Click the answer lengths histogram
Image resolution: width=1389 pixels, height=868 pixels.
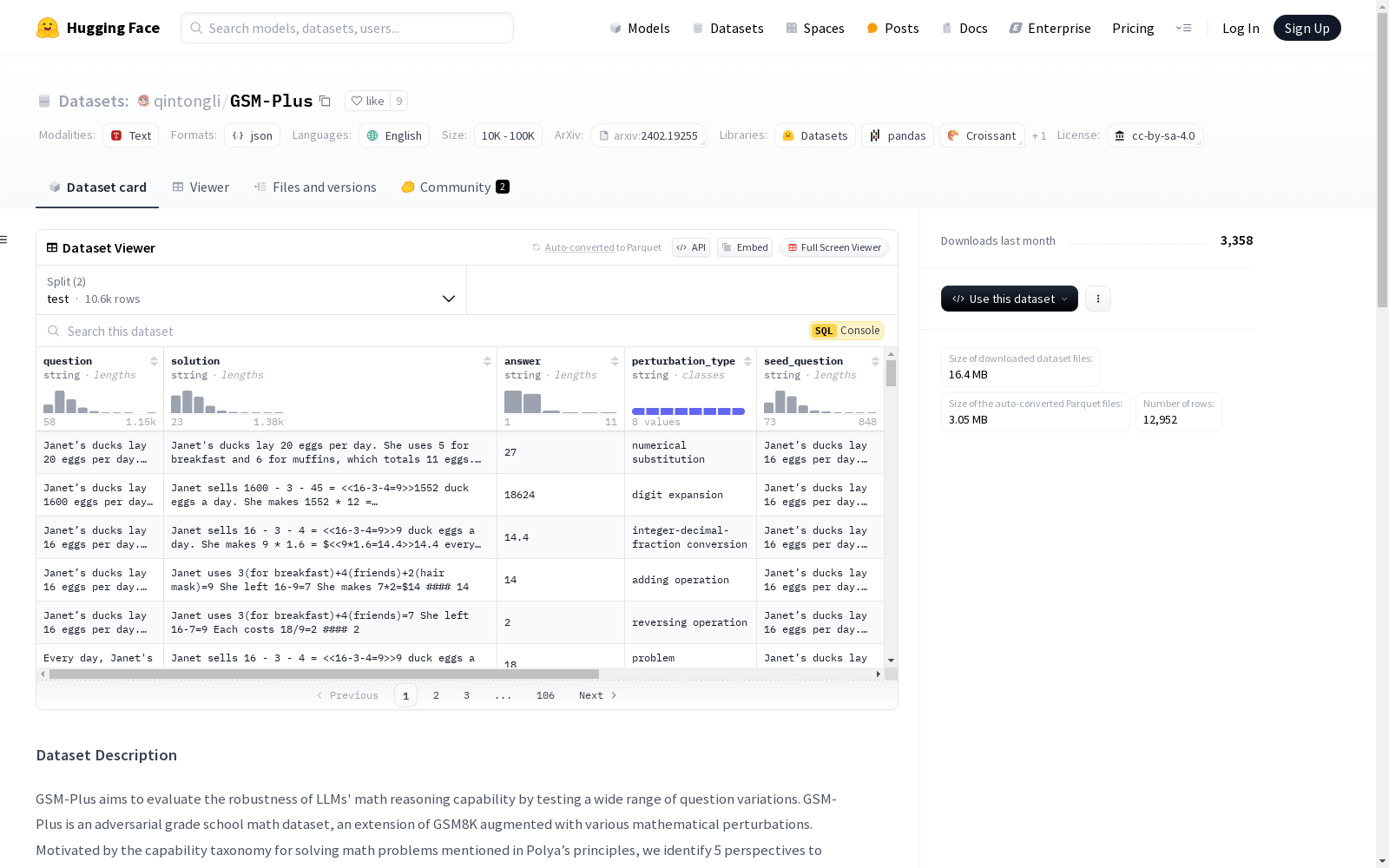561,402
